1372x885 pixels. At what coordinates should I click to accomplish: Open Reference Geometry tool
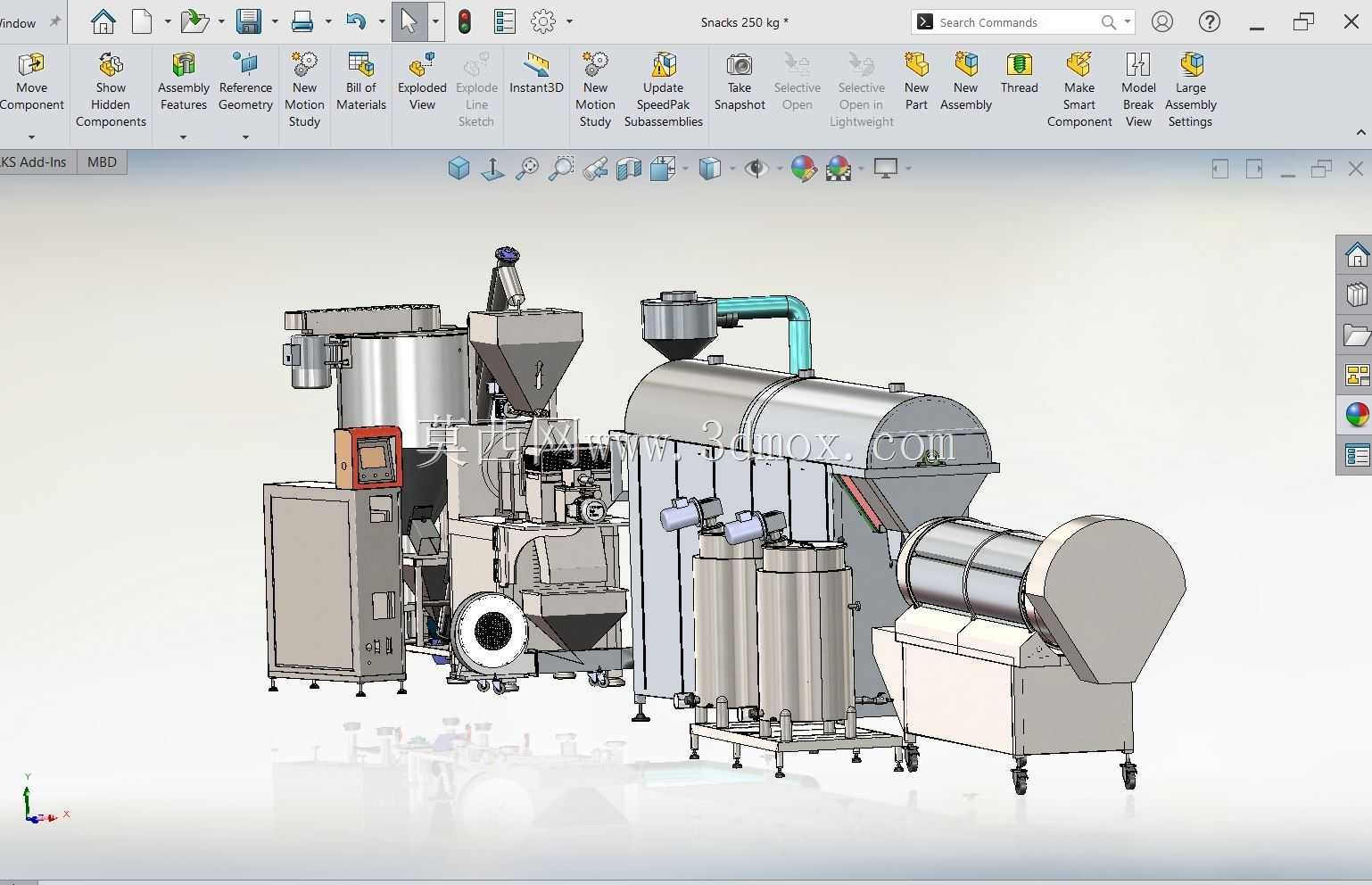tap(245, 81)
